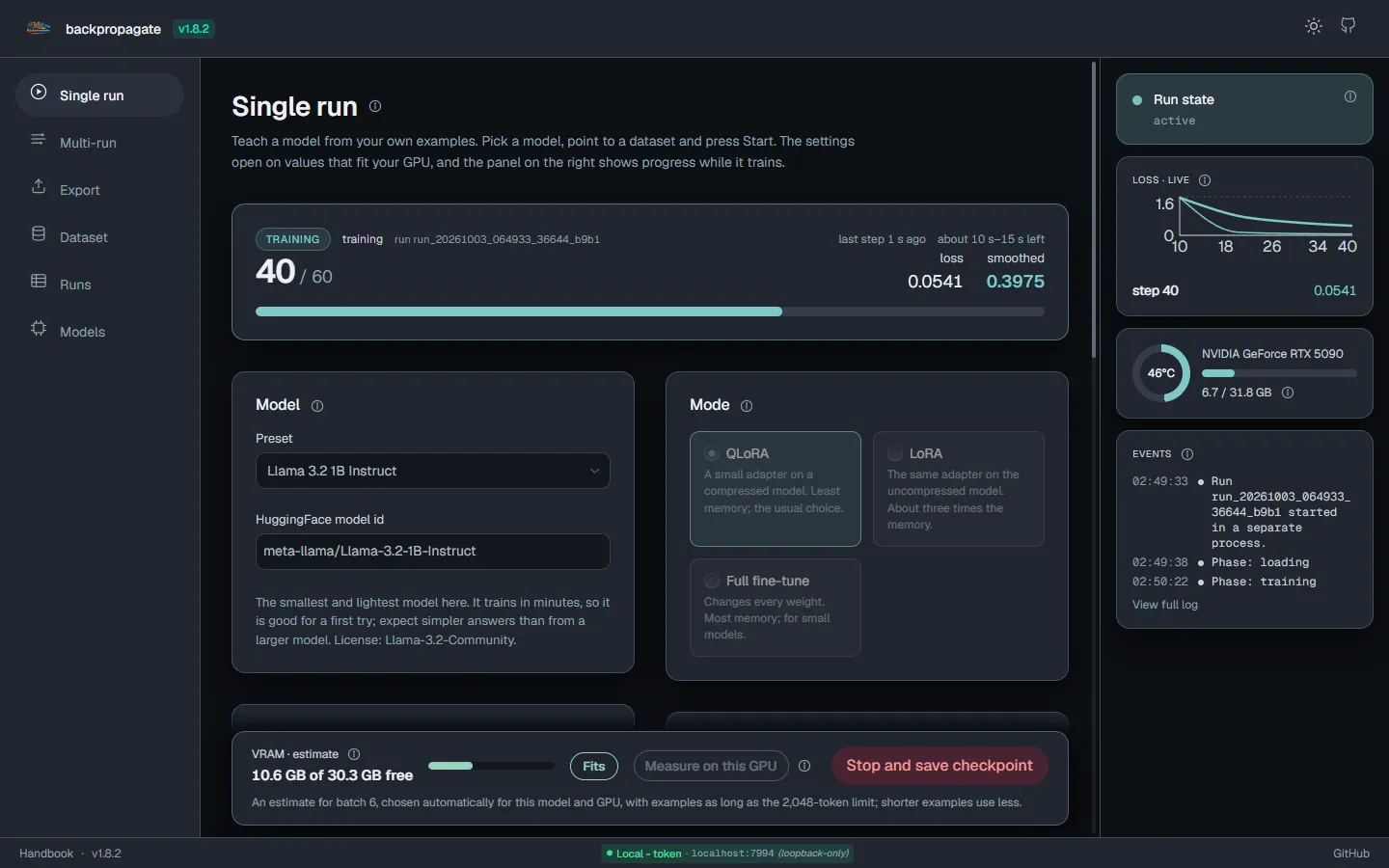Click the backpropagate logo icon

39,28
